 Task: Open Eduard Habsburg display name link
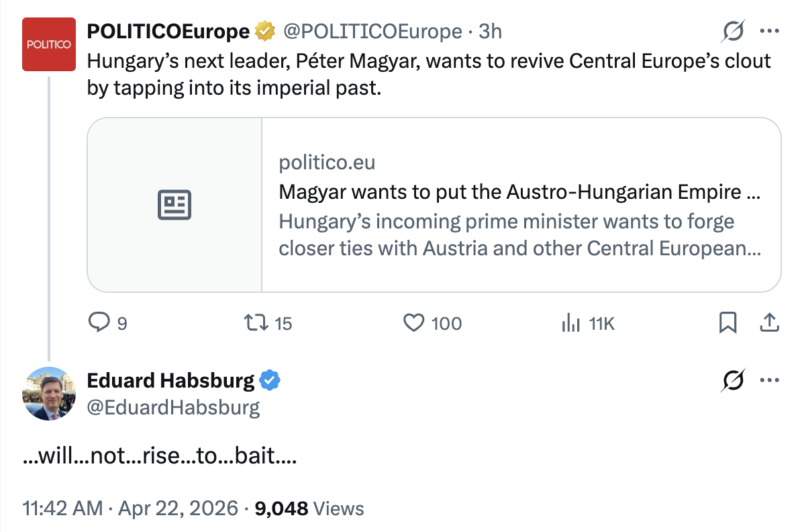click(x=171, y=380)
